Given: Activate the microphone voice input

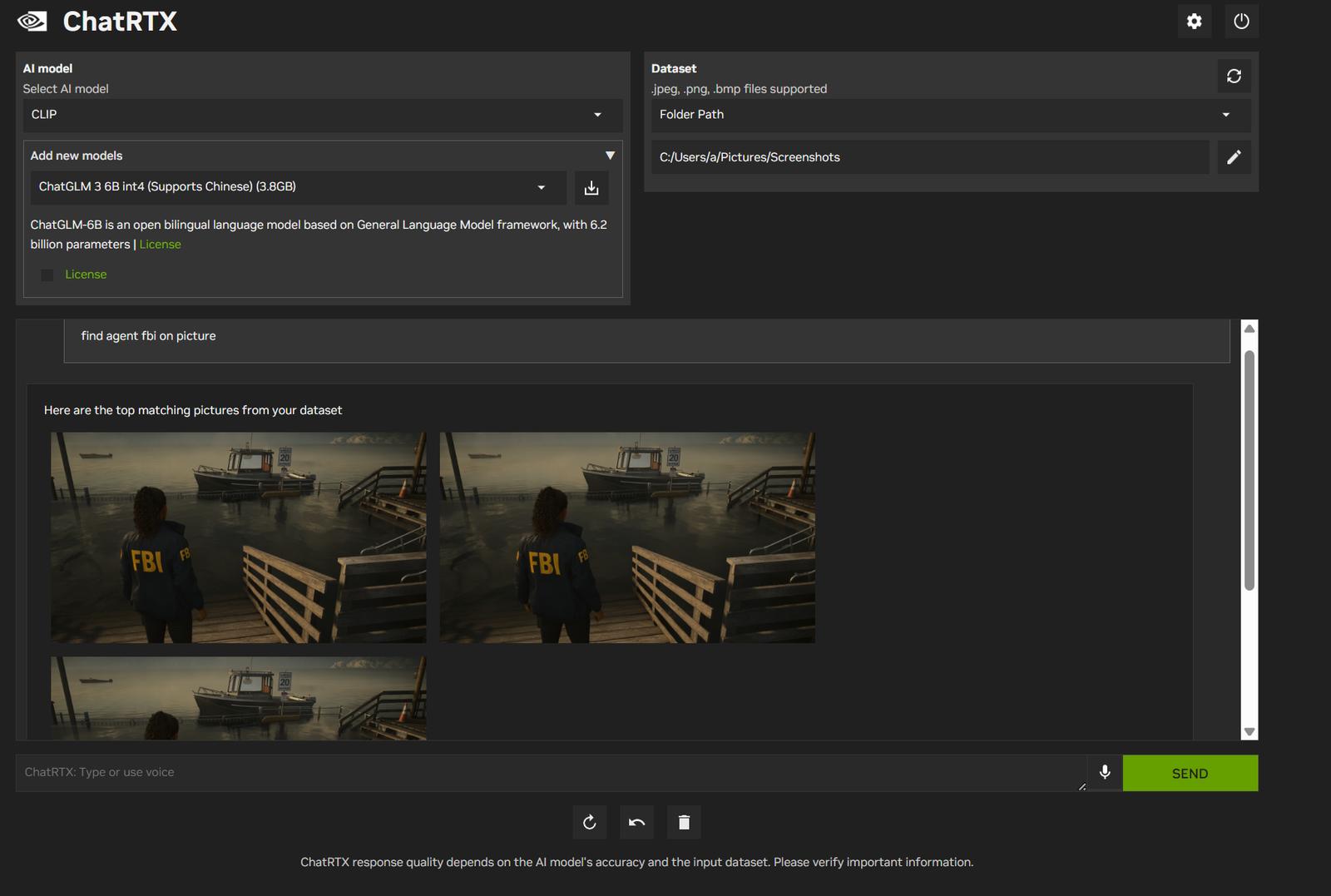Looking at the screenshot, I should pos(1105,772).
